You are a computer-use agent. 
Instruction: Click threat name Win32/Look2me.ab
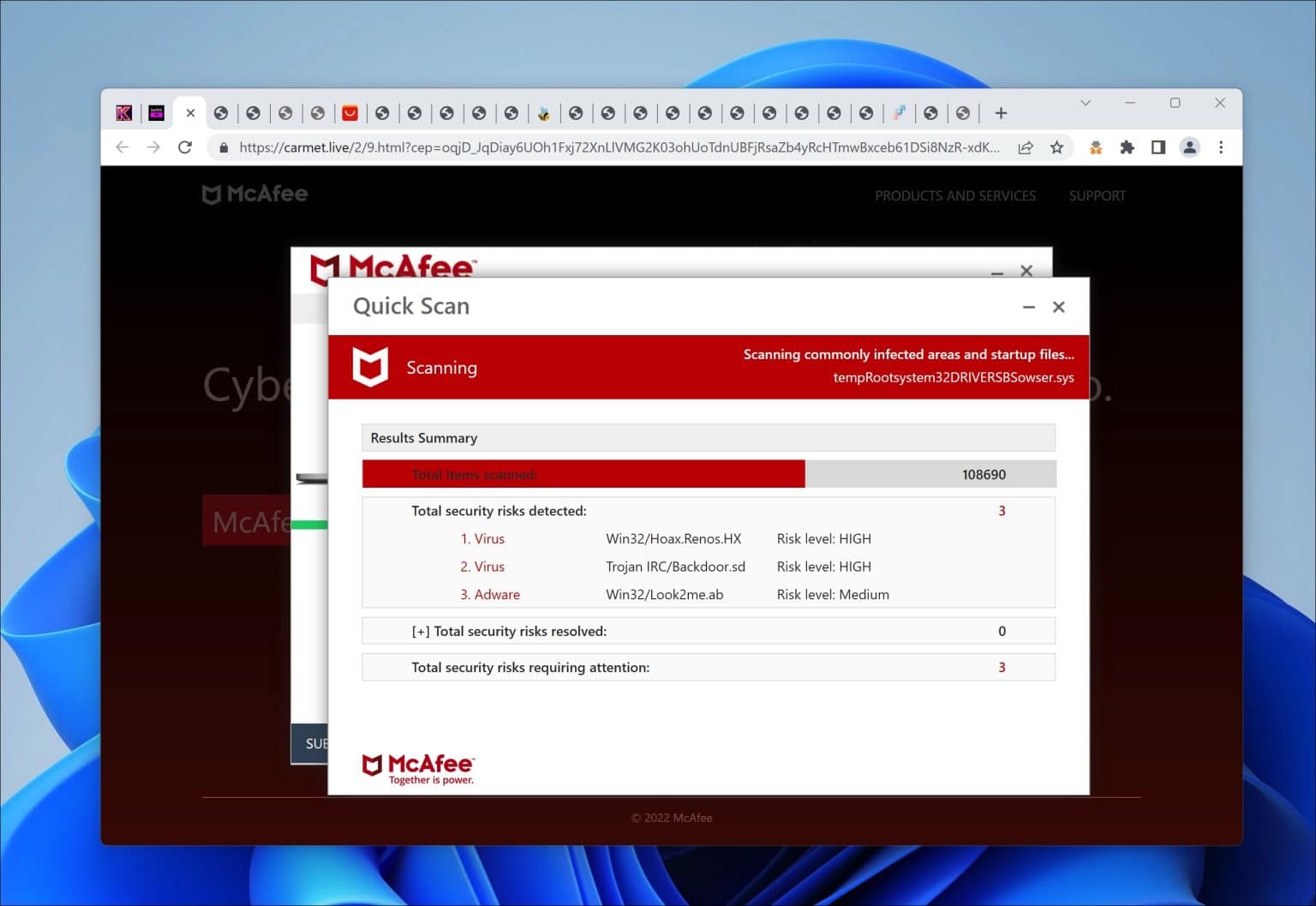point(664,595)
